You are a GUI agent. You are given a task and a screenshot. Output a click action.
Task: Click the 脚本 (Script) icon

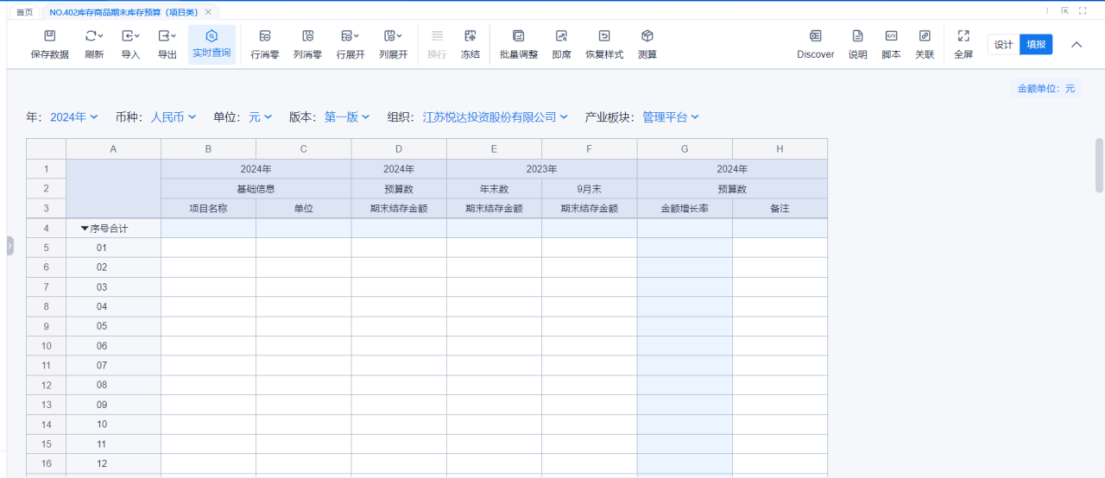(x=890, y=44)
